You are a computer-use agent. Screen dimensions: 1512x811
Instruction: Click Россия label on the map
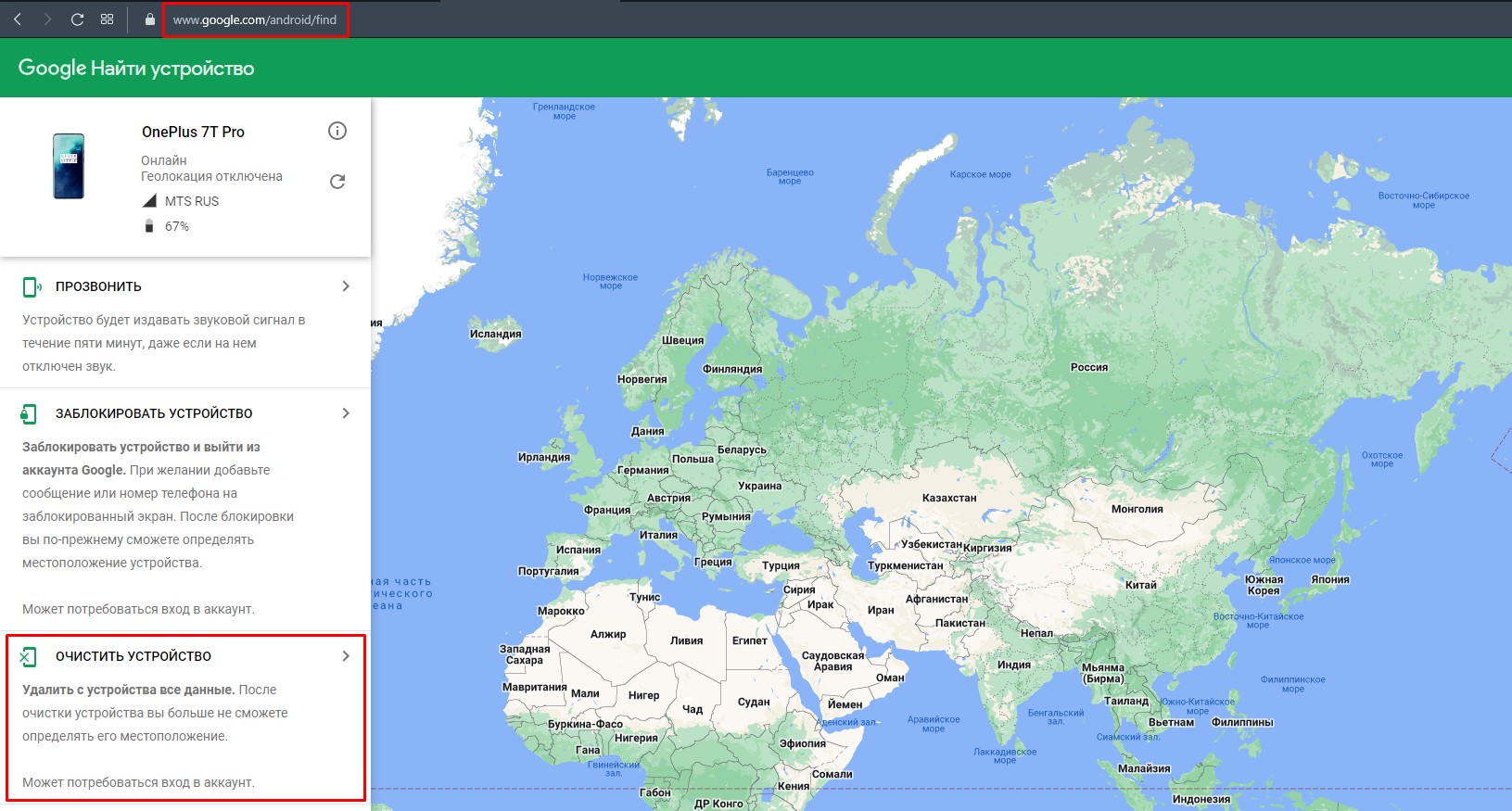click(x=1089, y=367)
